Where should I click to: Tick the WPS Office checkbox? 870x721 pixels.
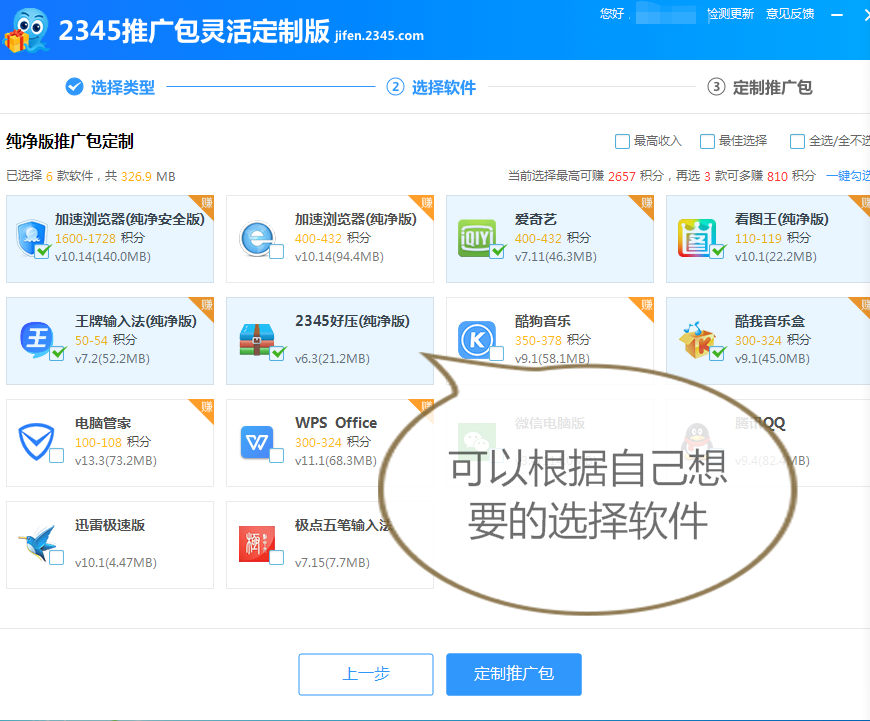276,456
